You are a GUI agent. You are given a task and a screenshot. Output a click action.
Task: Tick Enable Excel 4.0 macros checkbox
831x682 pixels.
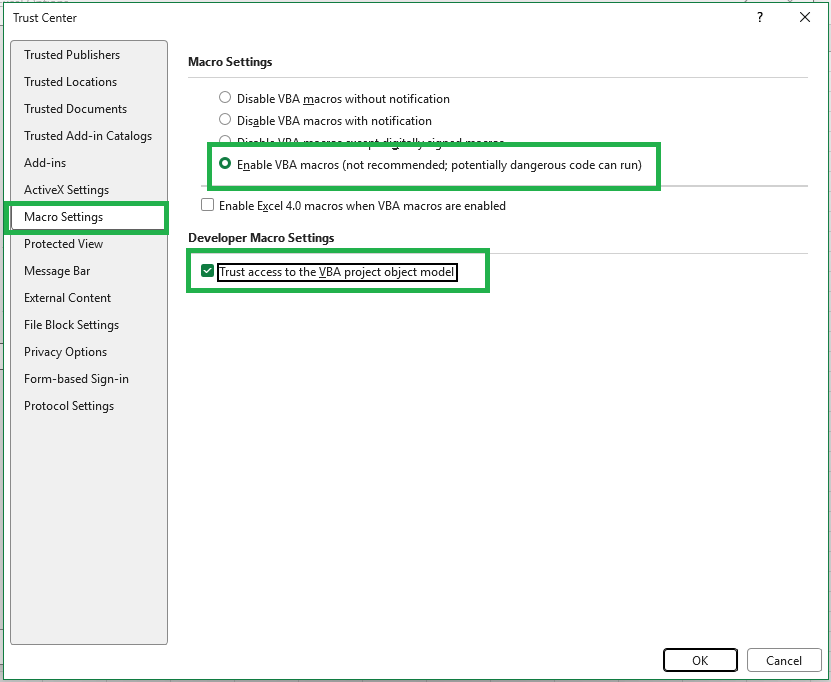pyautogui.click(x=207, y=205)
